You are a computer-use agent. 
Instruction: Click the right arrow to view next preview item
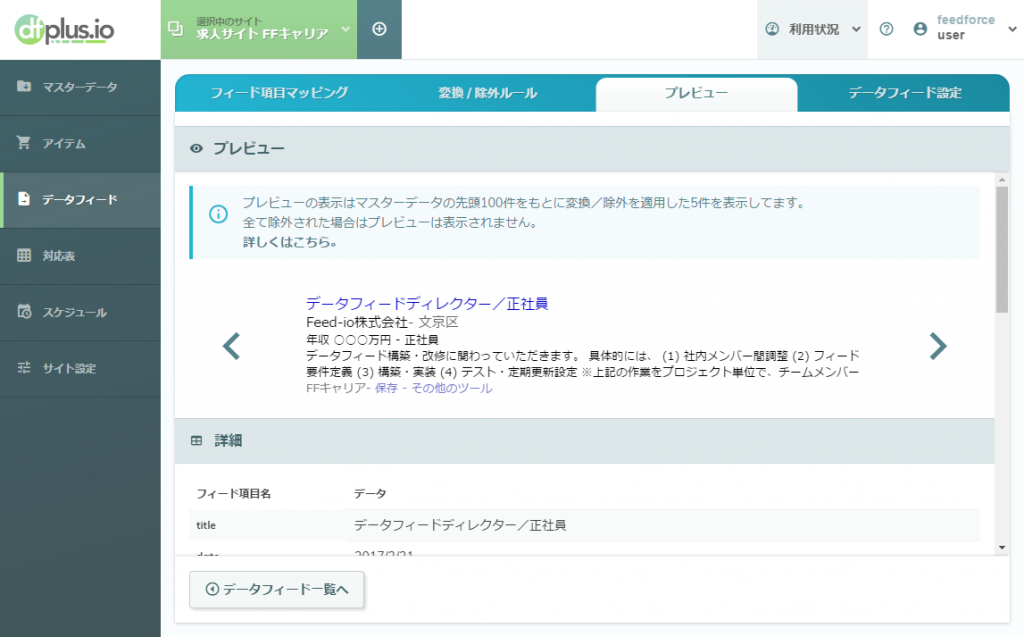(938, 346)
